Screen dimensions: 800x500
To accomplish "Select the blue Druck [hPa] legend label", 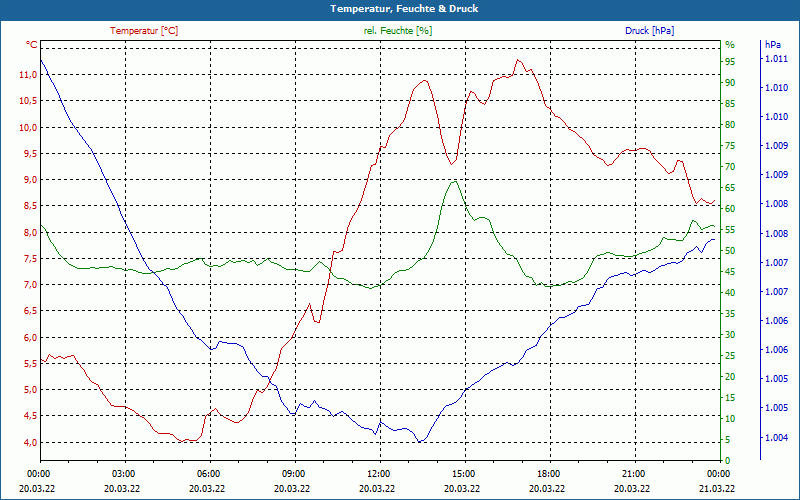I will 650,31.
